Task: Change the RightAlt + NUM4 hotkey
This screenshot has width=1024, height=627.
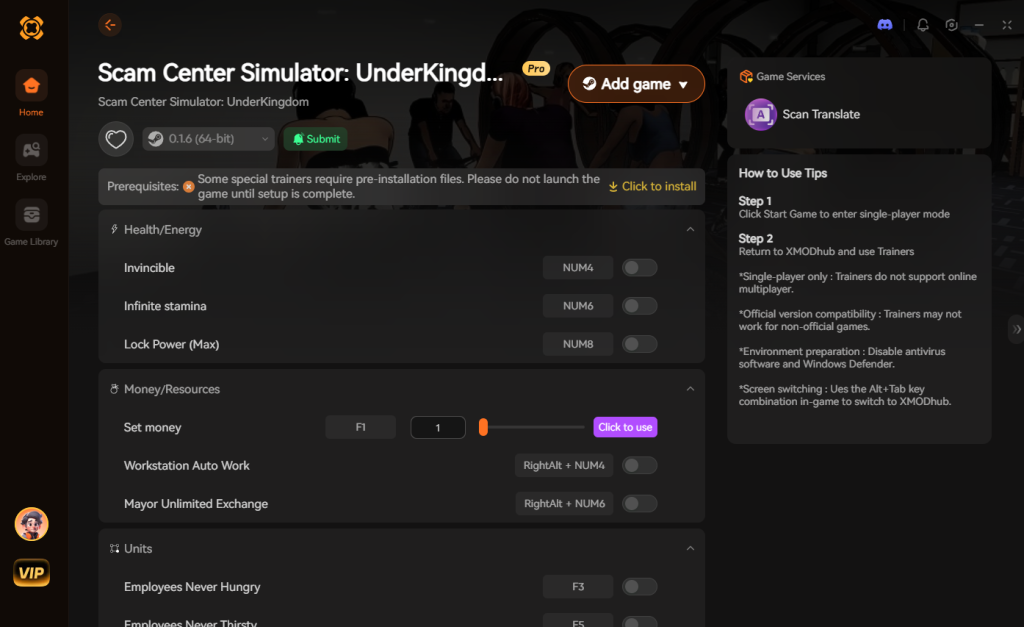Action: pos(564,465)
